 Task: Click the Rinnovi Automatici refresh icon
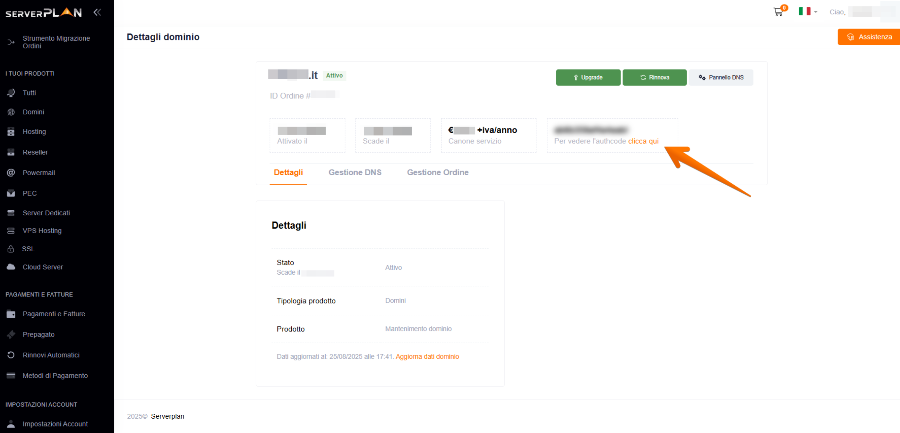pos(11,355)
